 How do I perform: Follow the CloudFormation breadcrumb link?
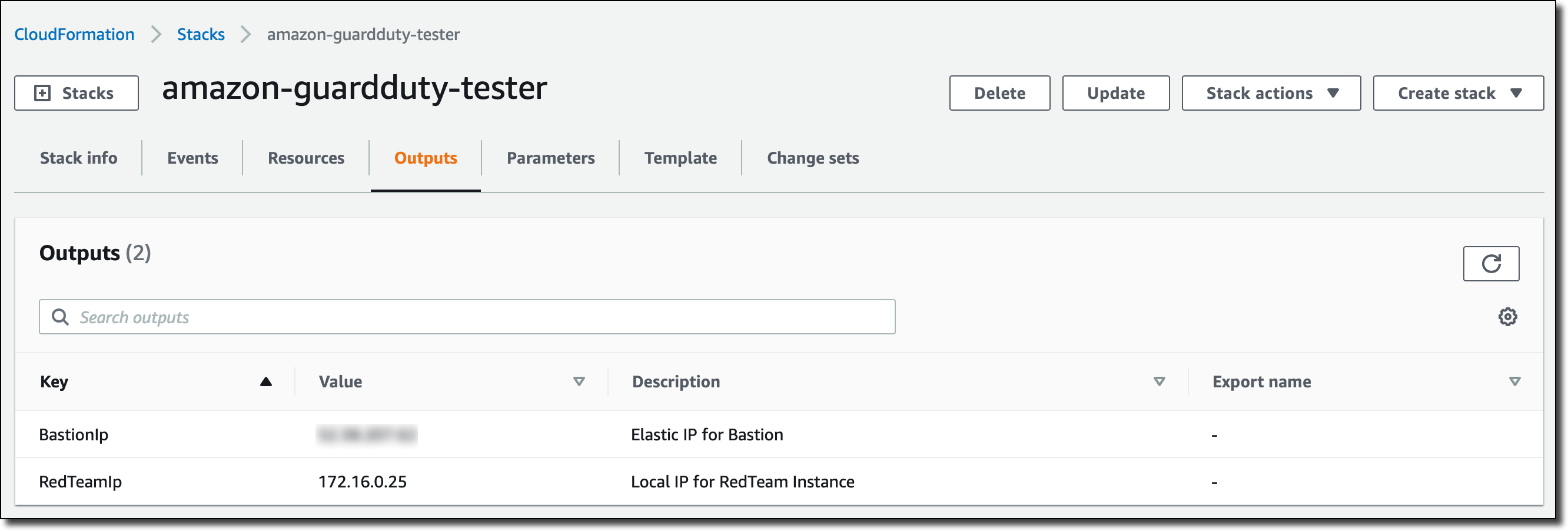[x=74, y=35]
